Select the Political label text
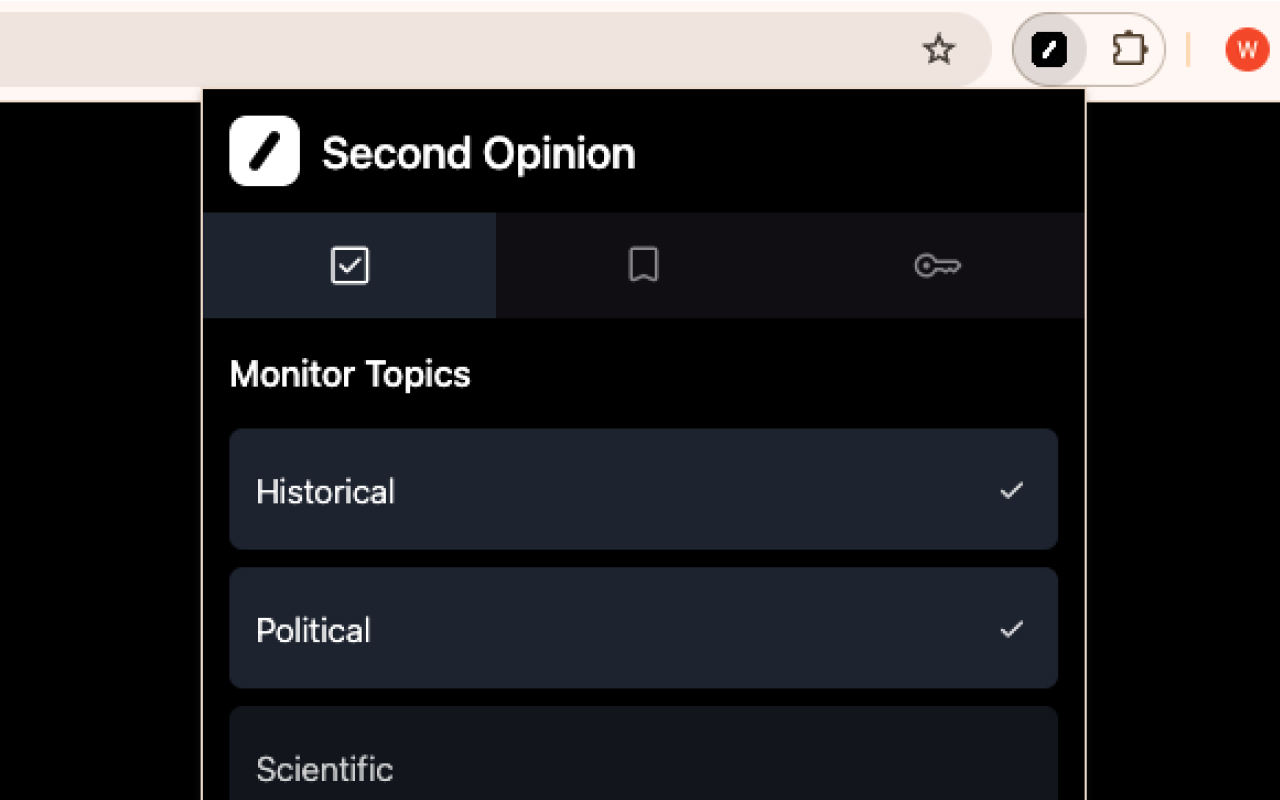 click(x=313, y=630)
